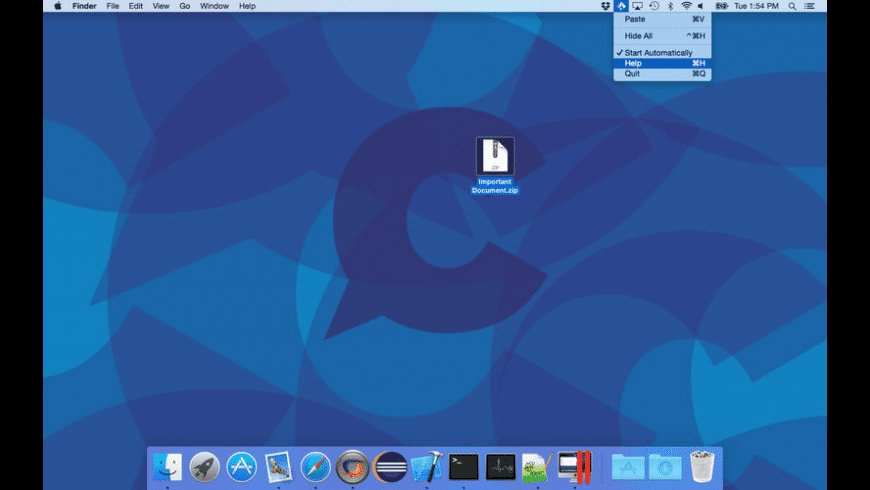870x490 pixels.
Task: Select the Important Document.zip file icon
Action: click(495, 156)
